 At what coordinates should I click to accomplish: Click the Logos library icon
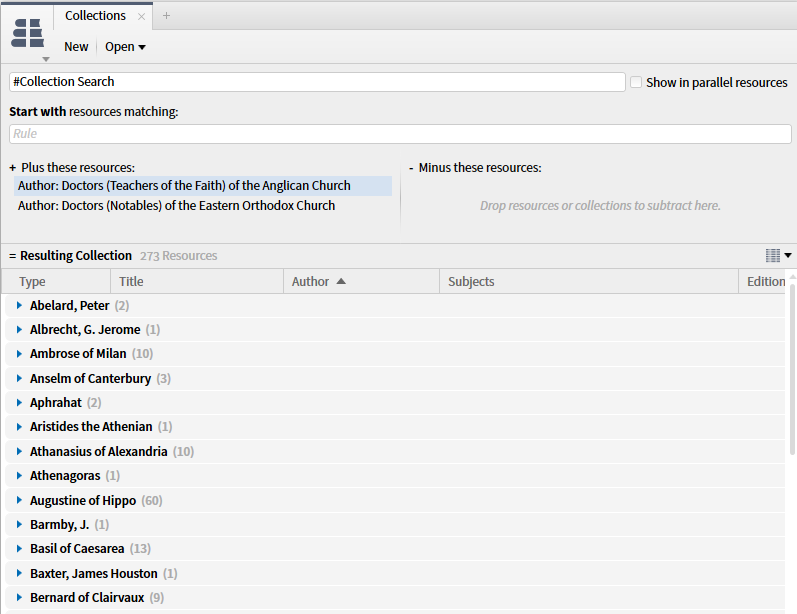pyautogui.click(x=28, y=33)
